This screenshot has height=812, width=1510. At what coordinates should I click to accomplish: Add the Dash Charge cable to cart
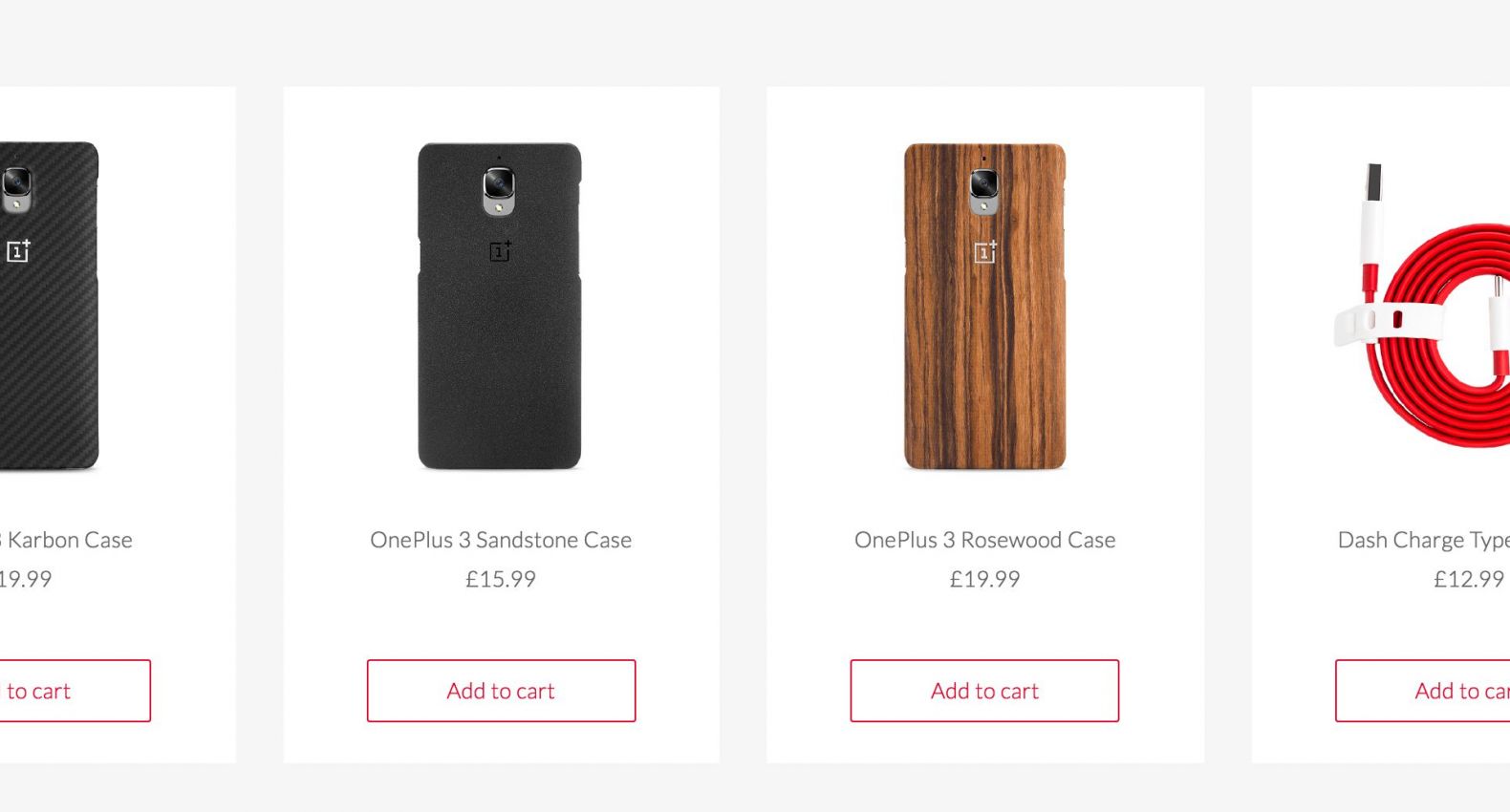point(1422,691)
